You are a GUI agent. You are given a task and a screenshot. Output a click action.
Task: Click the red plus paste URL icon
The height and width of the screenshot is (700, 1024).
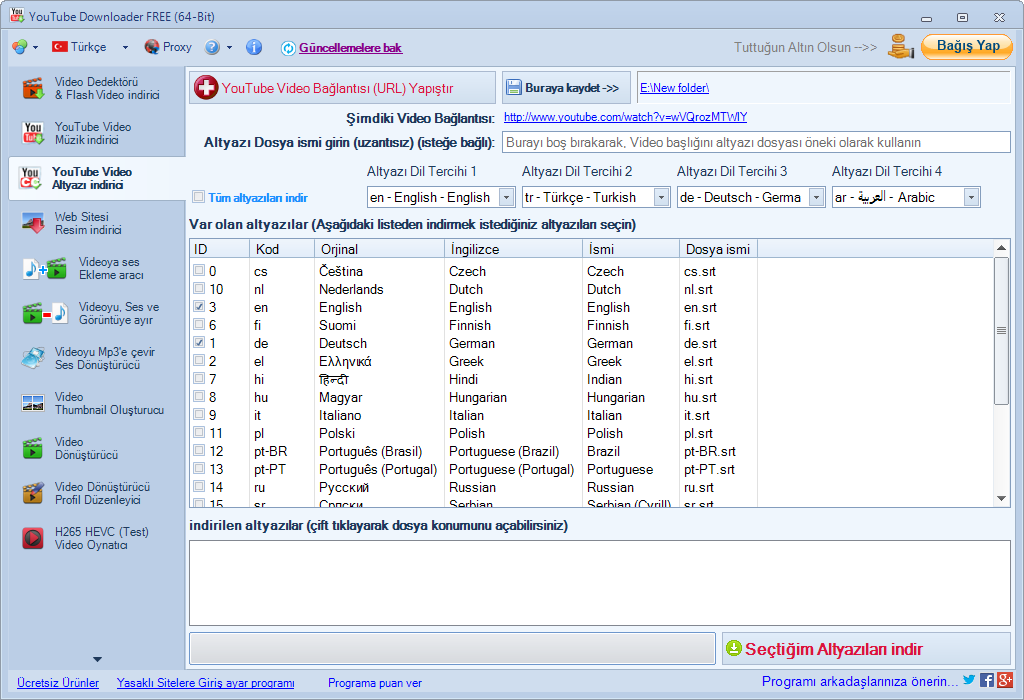click(x=206, y=88)
